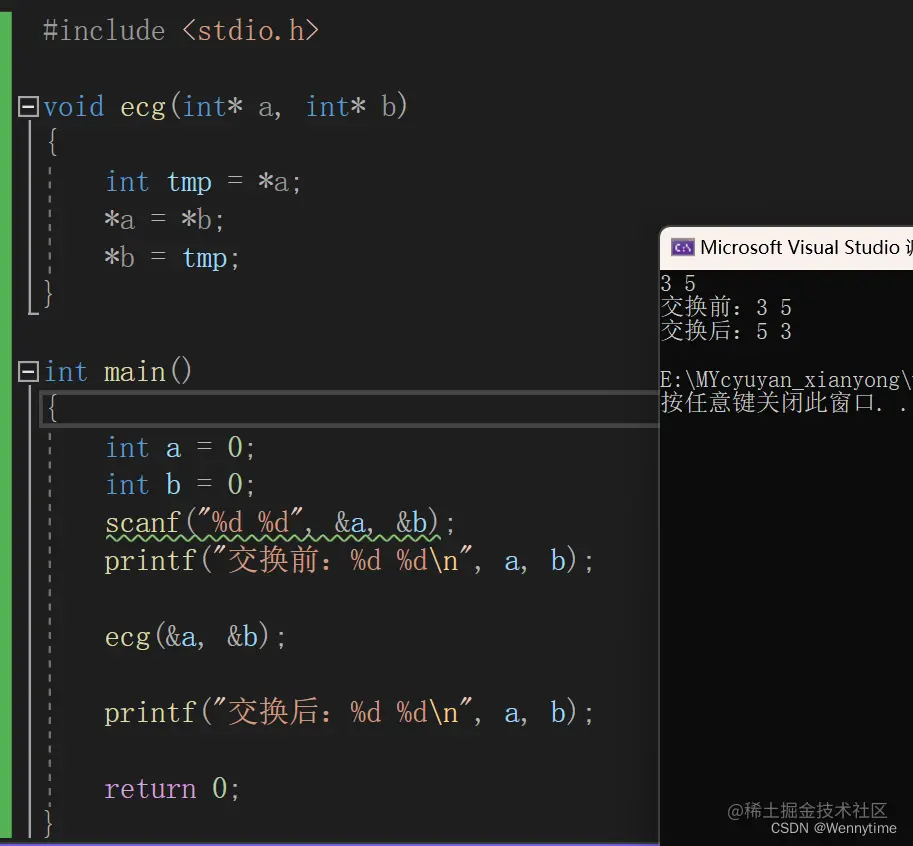Click the printf line containing 交换后
The image size is (913, 846).
(x=349, y=712)
